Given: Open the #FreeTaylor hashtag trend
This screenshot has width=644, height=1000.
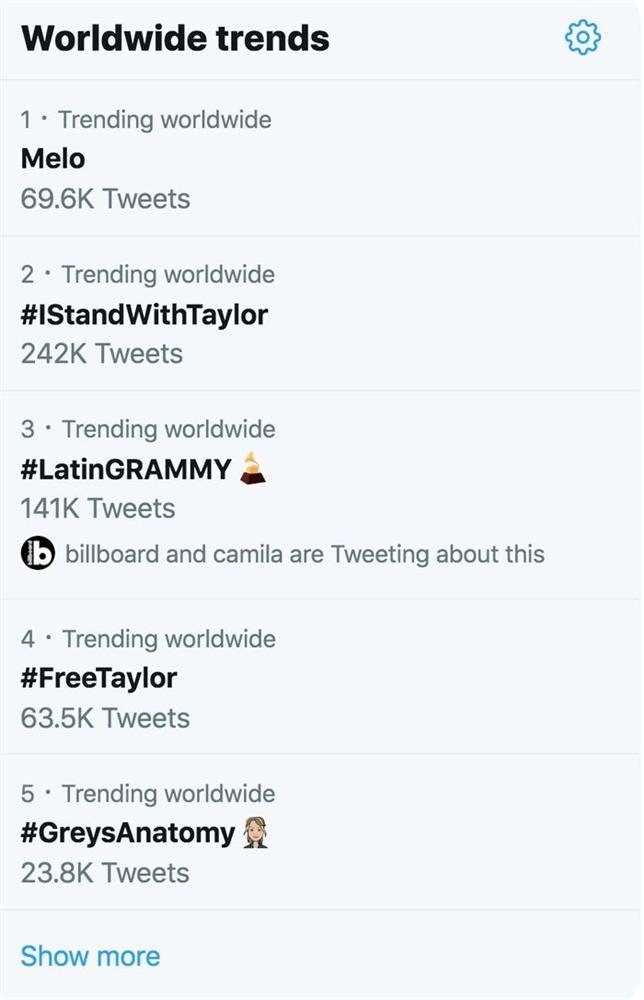Looking at the screenshot, I should coord(99,678).
